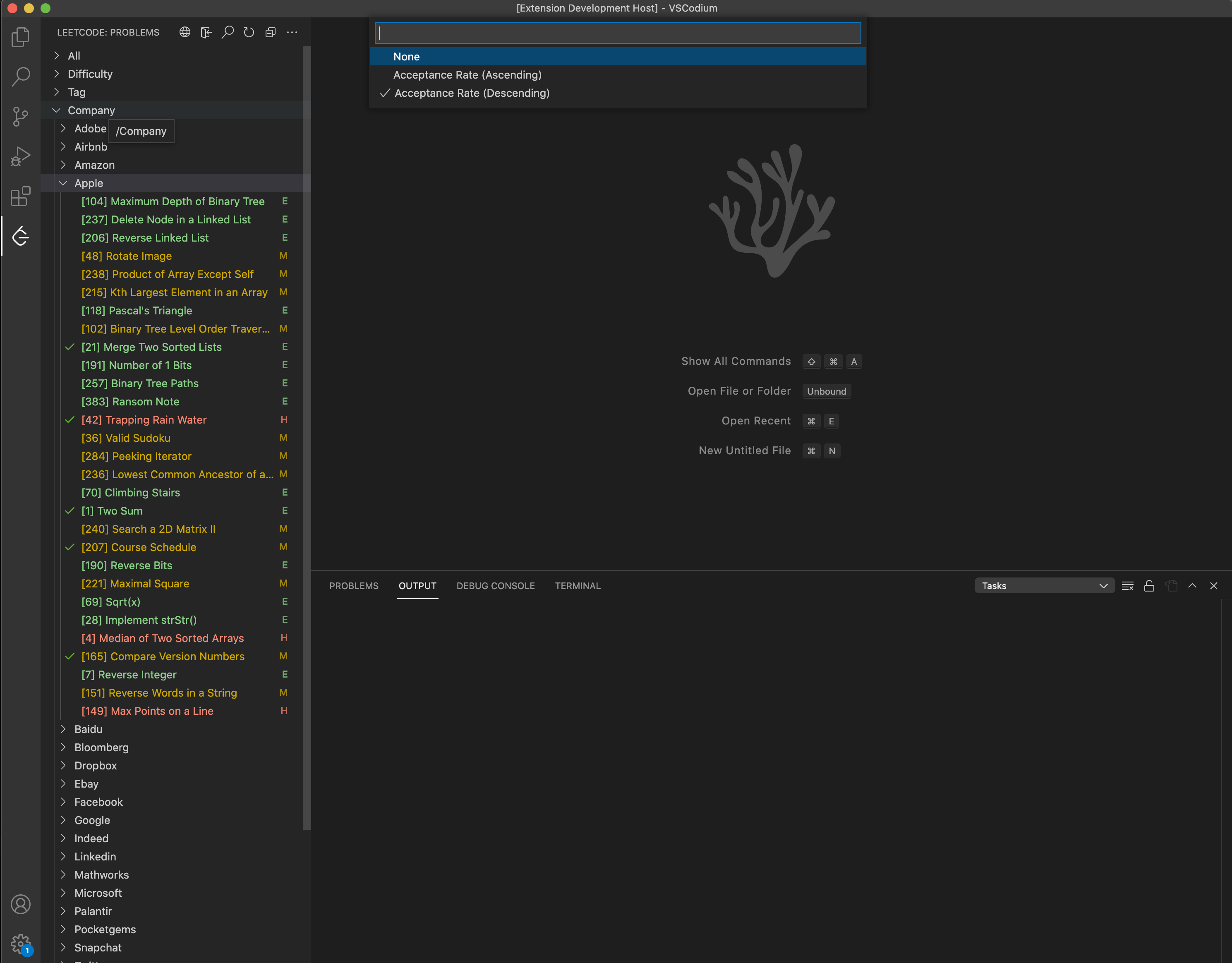Open the Tasks output channel dropdown

pyautogui.click(x=1044, y=586)
